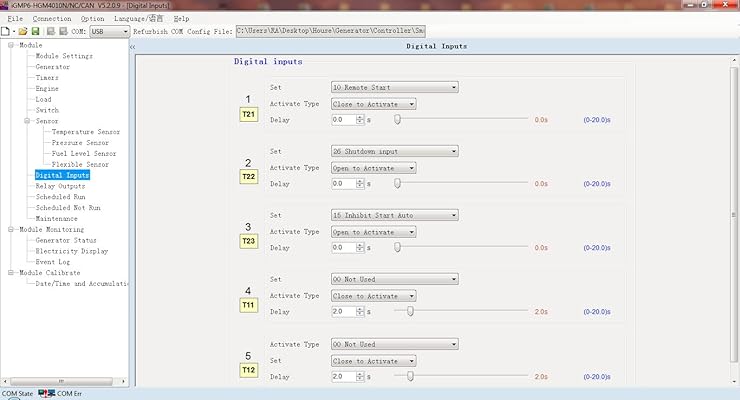Open the Language menu

tap(138, 18)
